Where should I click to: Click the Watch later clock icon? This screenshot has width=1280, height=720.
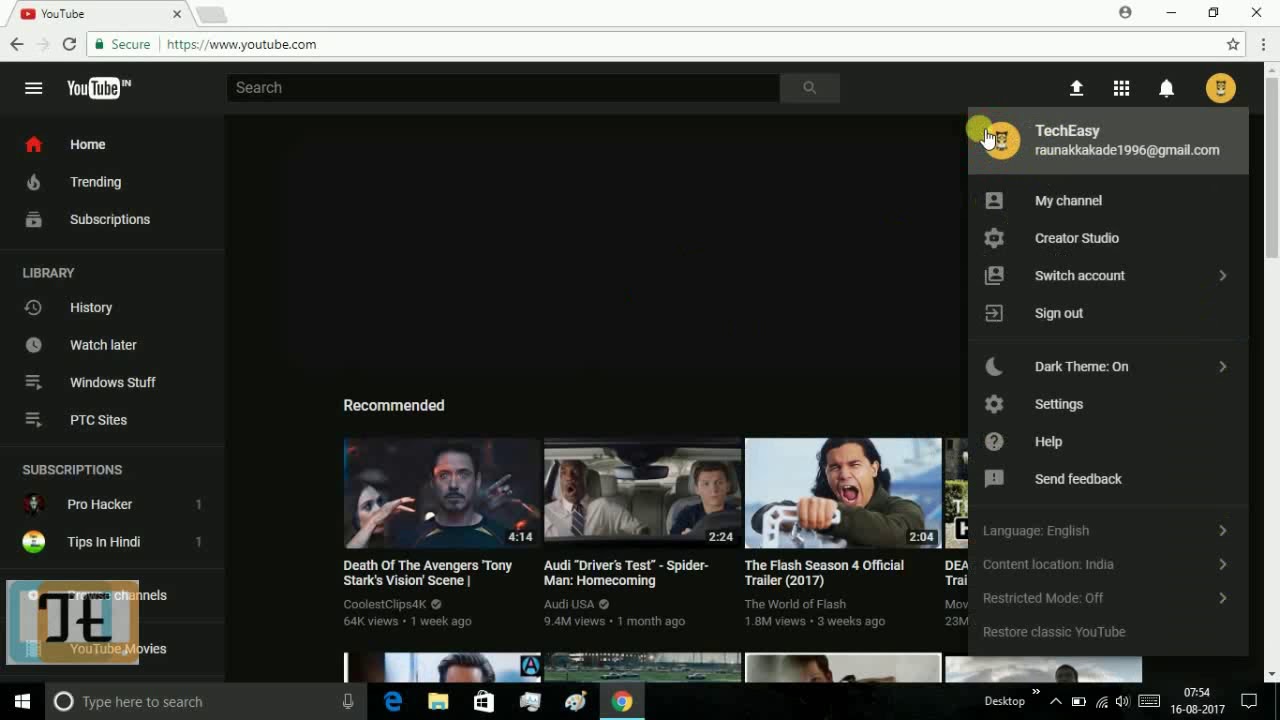point(33,345)
